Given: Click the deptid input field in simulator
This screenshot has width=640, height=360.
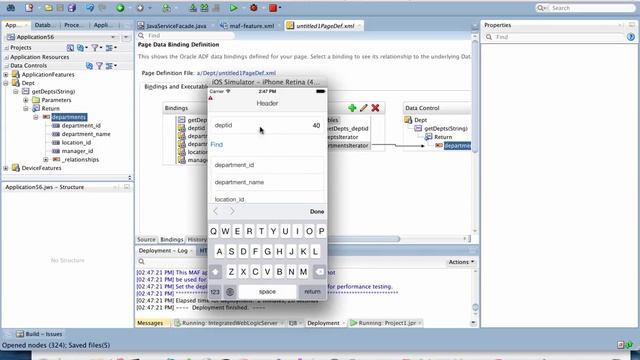Looking at the screenshot, I should pos(267,125).
